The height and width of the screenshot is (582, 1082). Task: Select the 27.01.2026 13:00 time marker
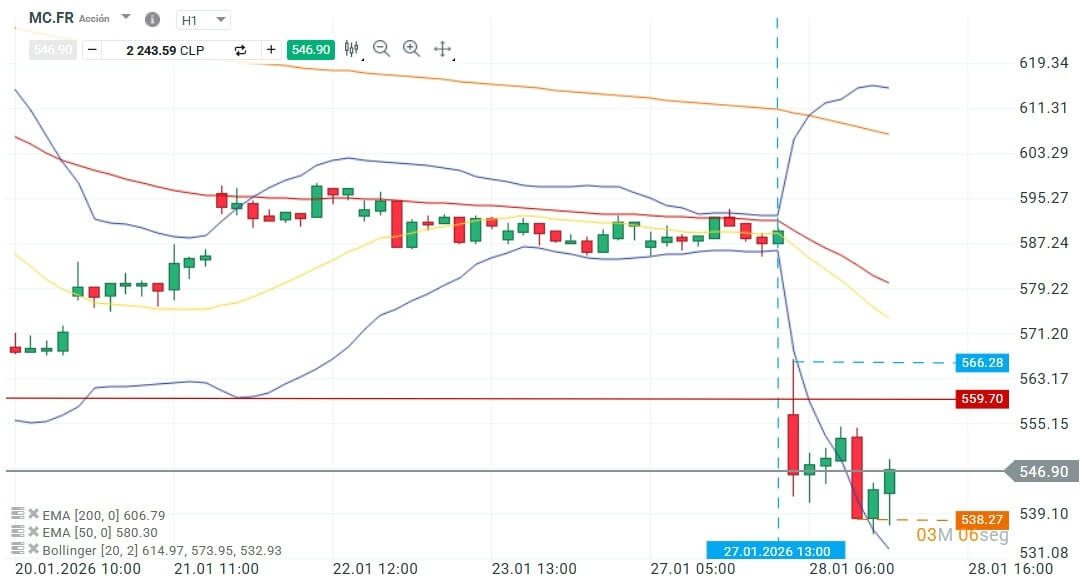coord(776,550)
